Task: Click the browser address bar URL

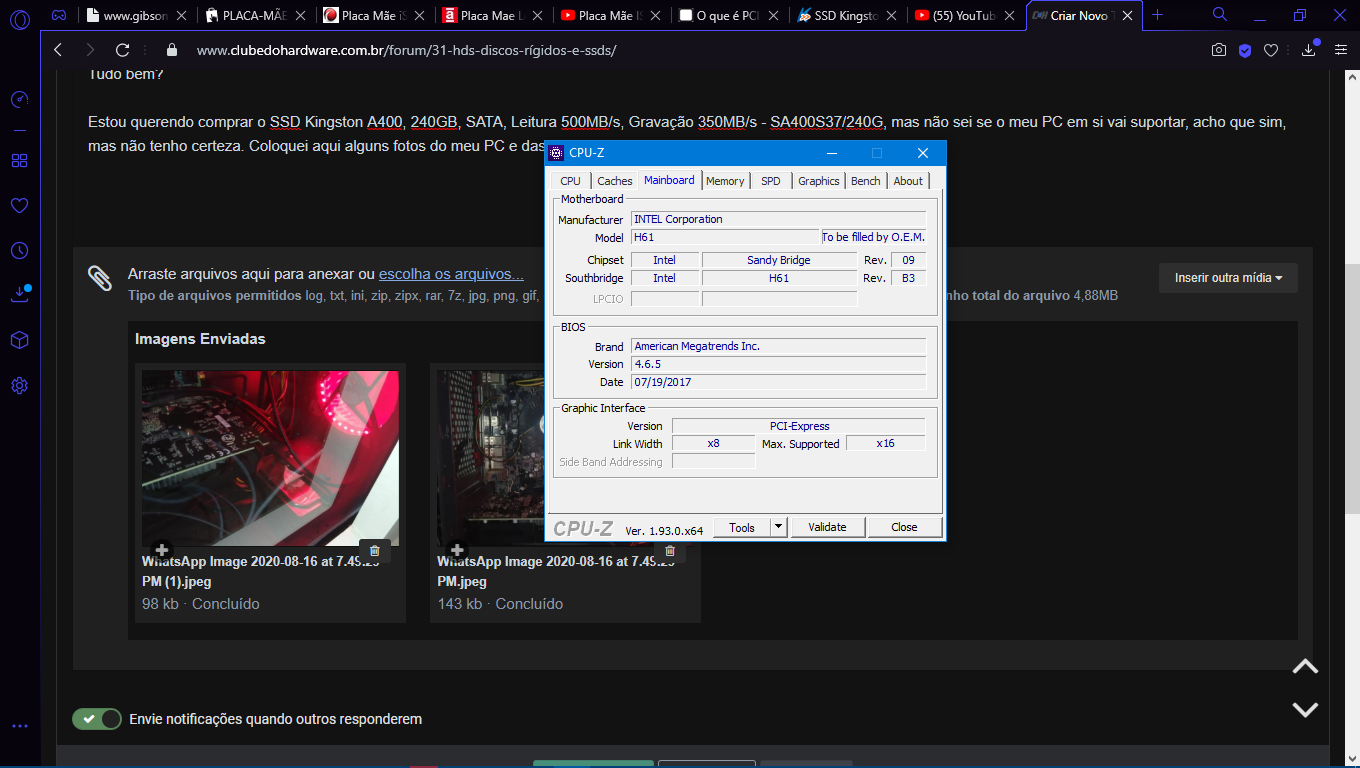Action: click(x=406, y=50)
